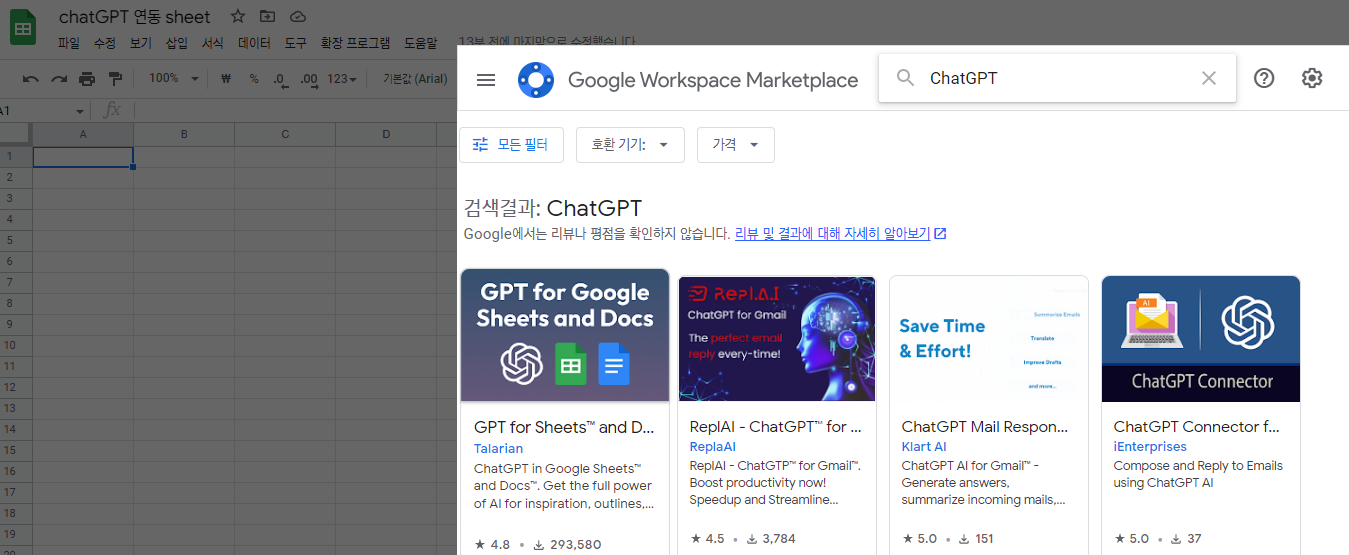This screenshot has height=555, width=1349.
Task: Click the move-to-folder icon beside the title
Action: click(x=267, y=16)
